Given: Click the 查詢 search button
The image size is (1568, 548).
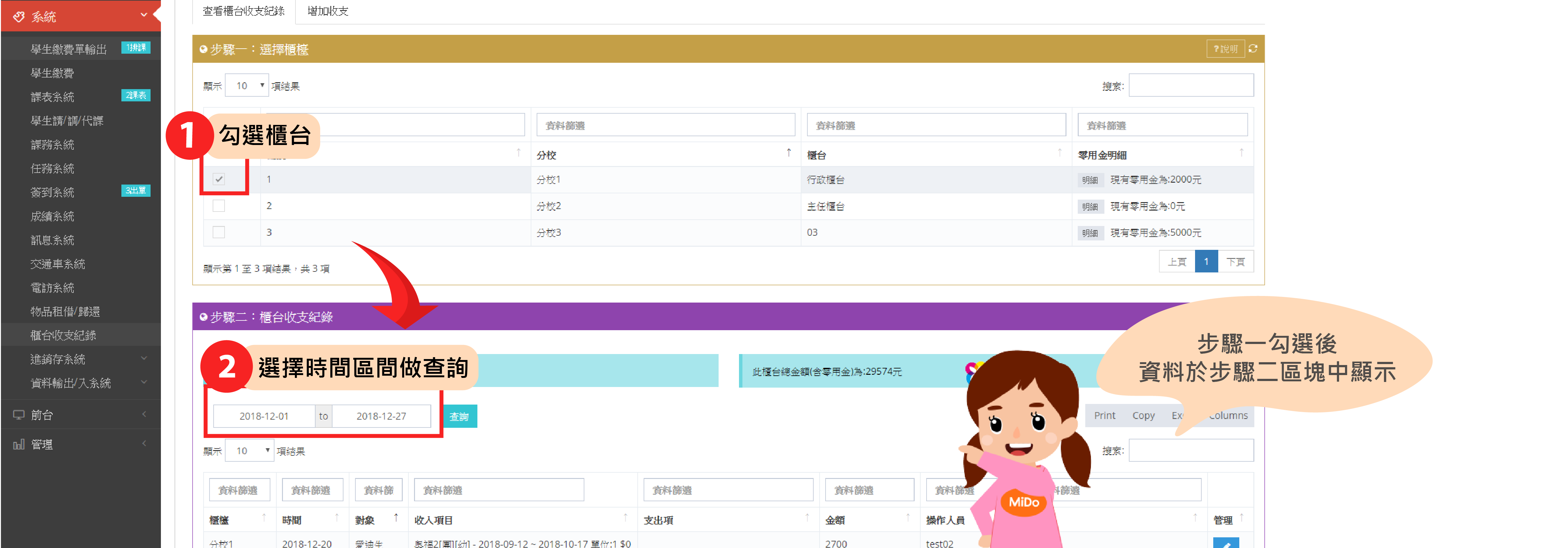Looking at the screenshot, I should coord(460,416).
